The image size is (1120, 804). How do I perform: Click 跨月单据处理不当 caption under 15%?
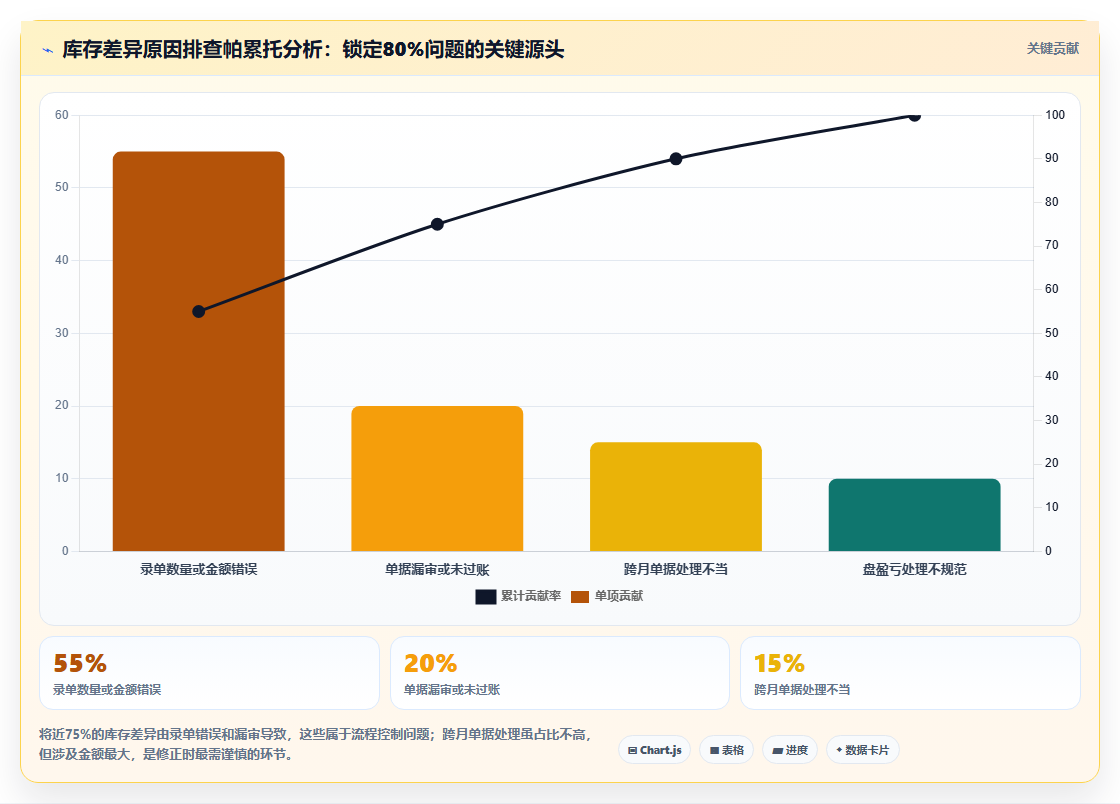tap(802, 690)
